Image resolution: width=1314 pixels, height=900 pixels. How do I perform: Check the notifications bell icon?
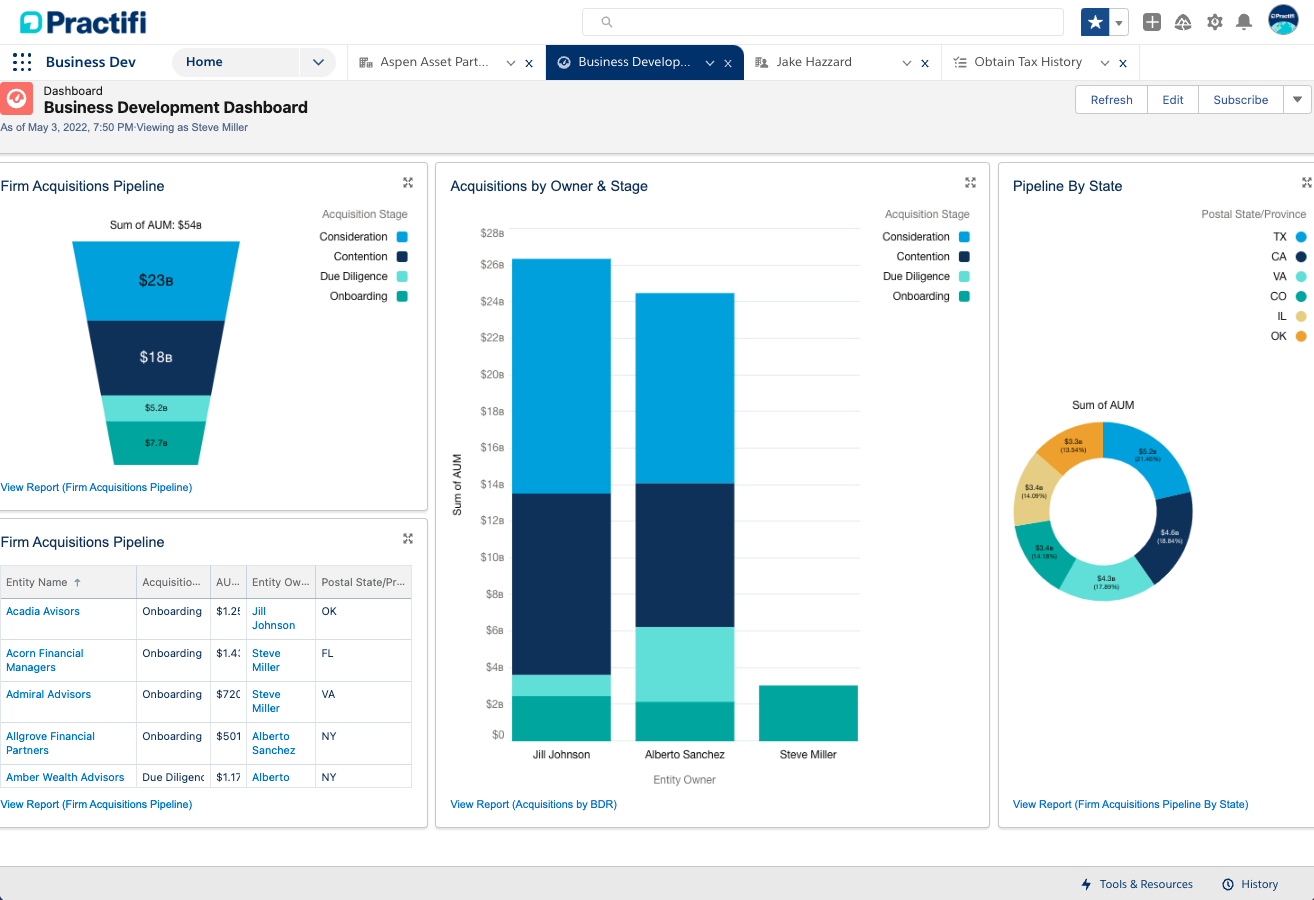click(1244, 22)
